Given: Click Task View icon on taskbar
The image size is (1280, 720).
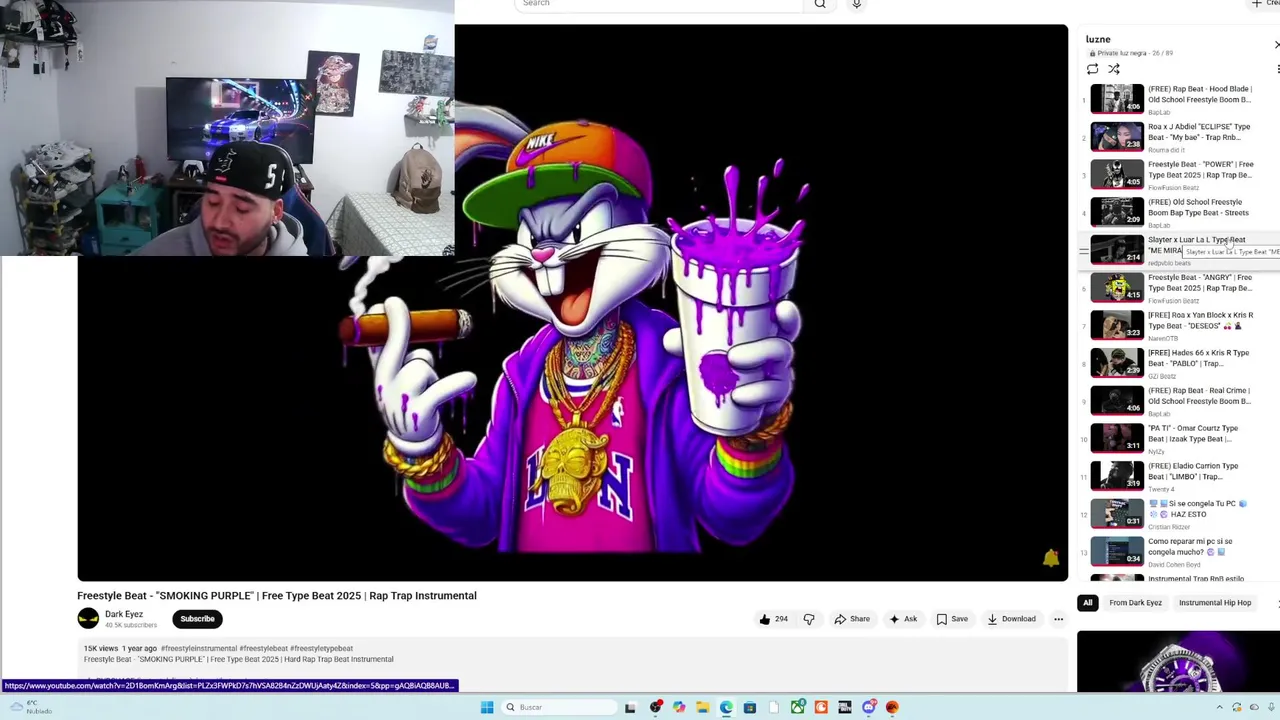Looking at the screenshot, I should 630,708.
